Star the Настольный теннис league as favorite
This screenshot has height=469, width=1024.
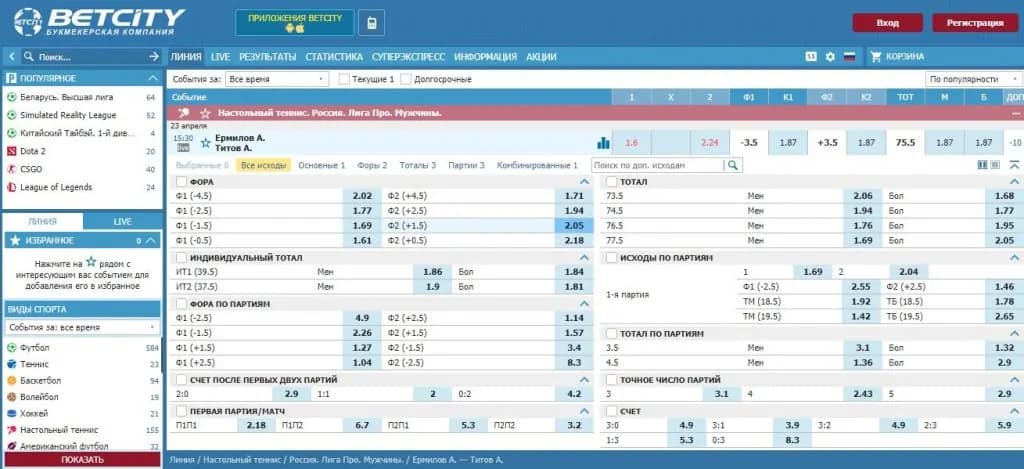click(205, 113)
